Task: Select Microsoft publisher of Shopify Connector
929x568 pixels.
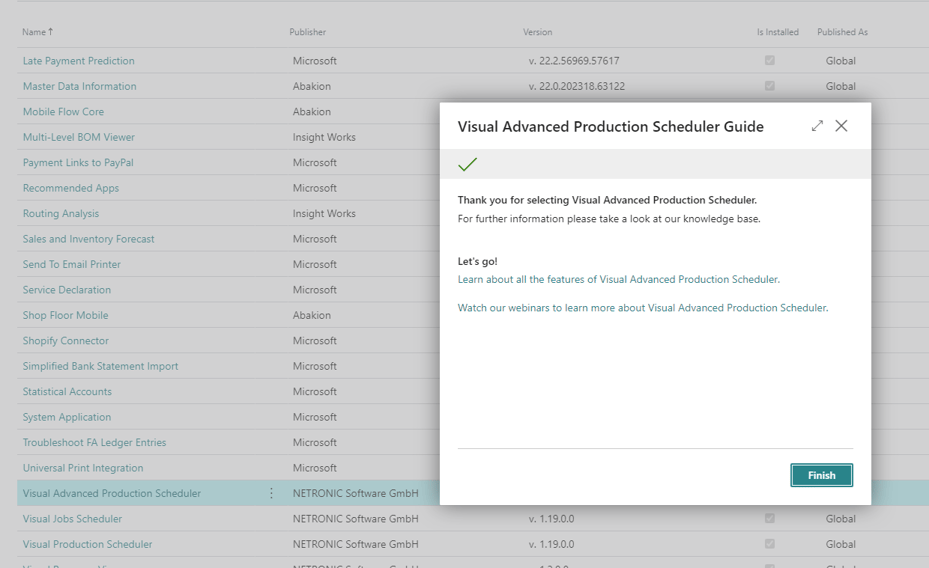Action: (x=315, y=341)
